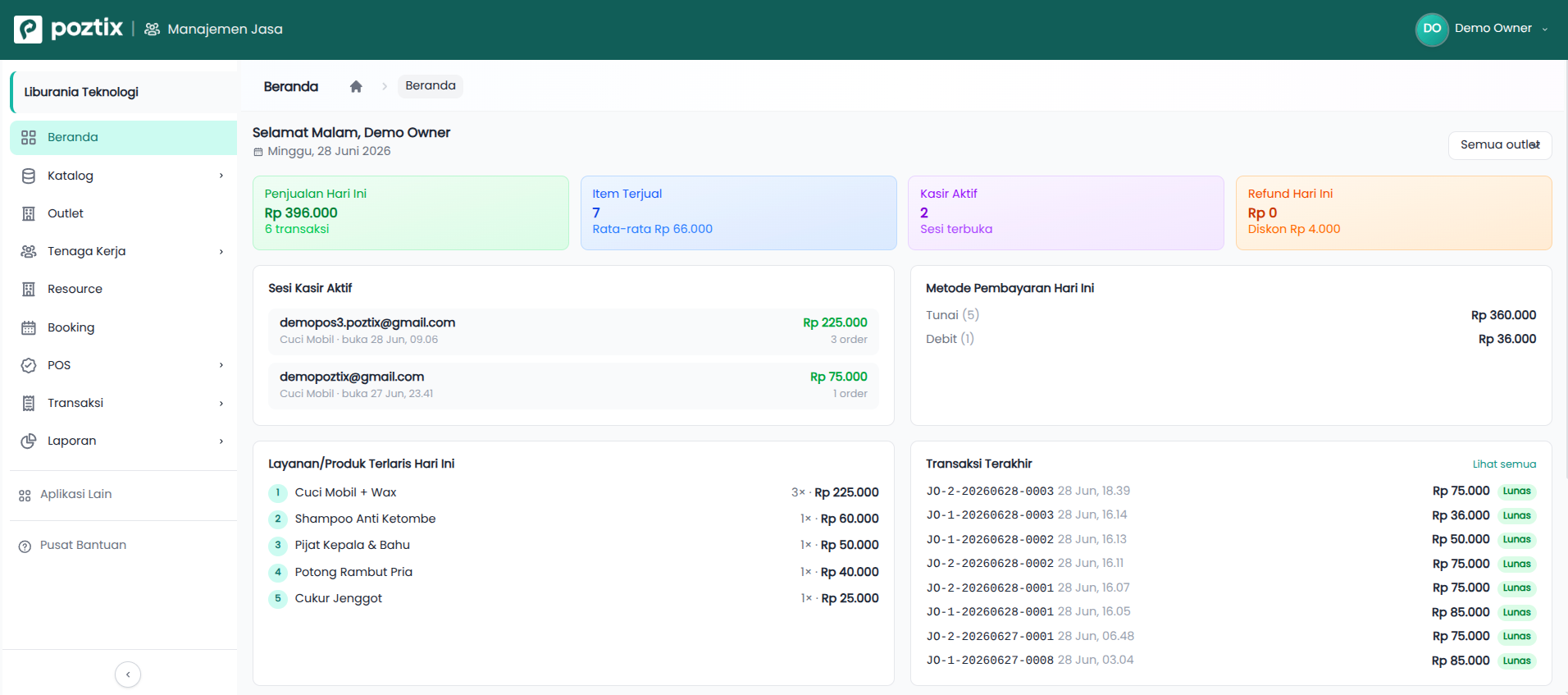
Task: Open the Semua outlet dropdown
Action: pos(1500,144)
